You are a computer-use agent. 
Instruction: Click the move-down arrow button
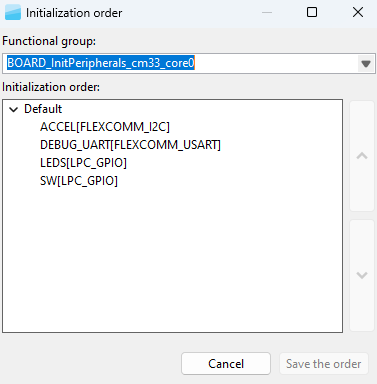coord(362,275)
